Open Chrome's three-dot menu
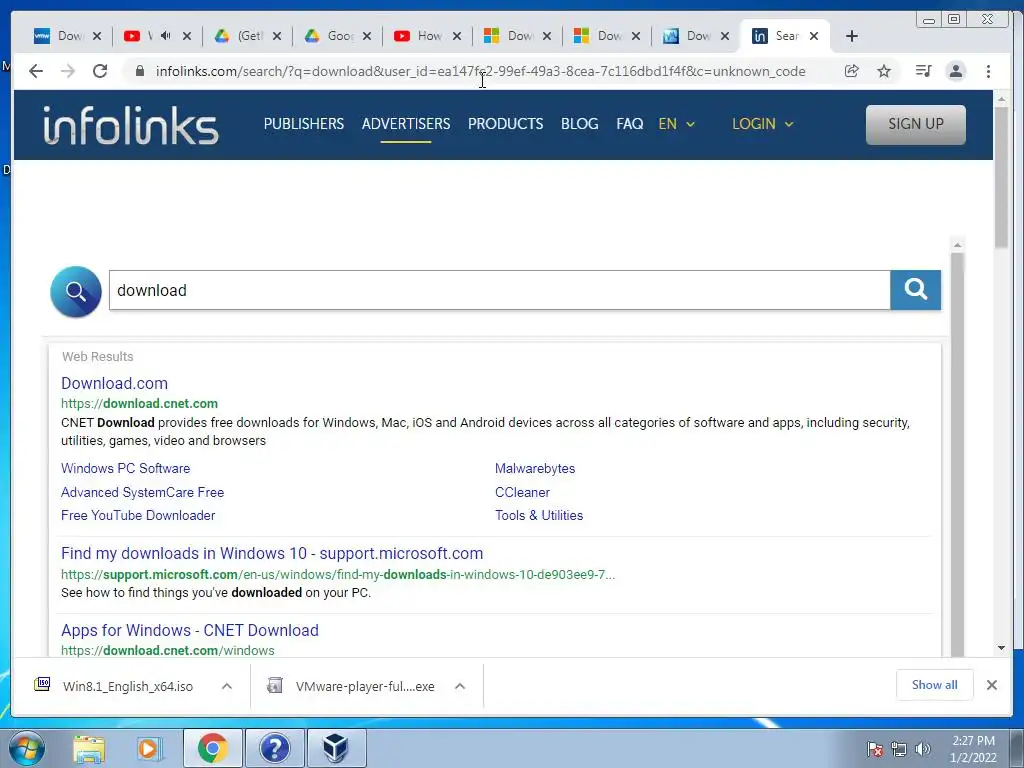The image size is (1024, 768). pyautogui.click(x=988, y=71)
